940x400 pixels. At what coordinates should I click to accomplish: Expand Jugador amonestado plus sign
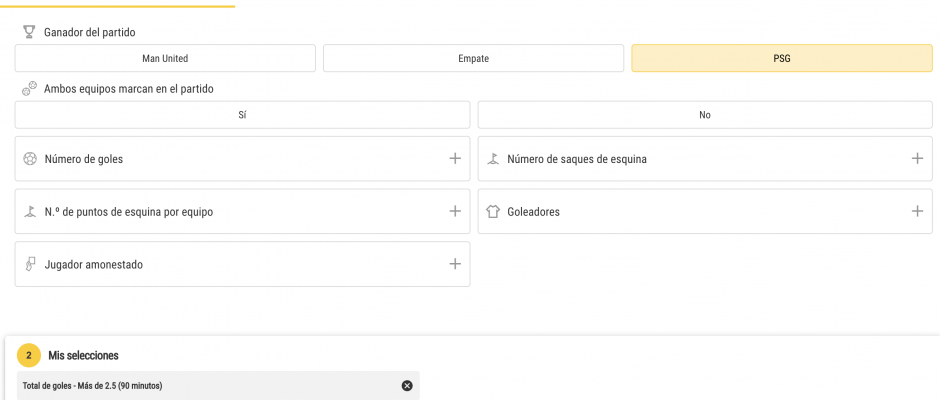455,264
